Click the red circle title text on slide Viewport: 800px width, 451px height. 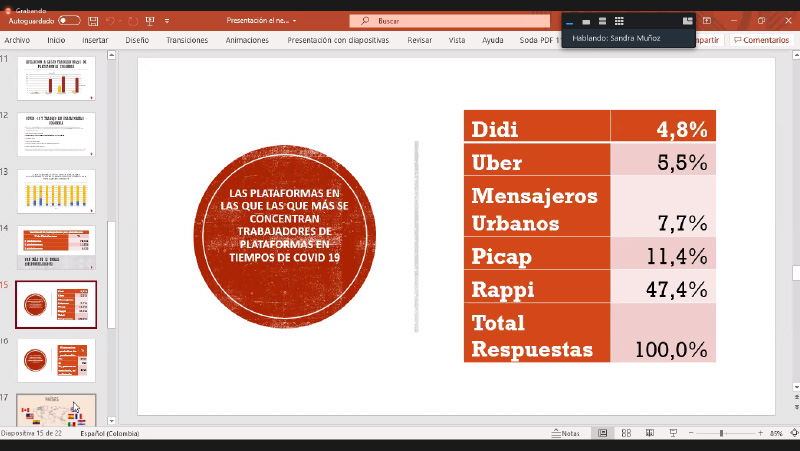click(x=285, y=225)
